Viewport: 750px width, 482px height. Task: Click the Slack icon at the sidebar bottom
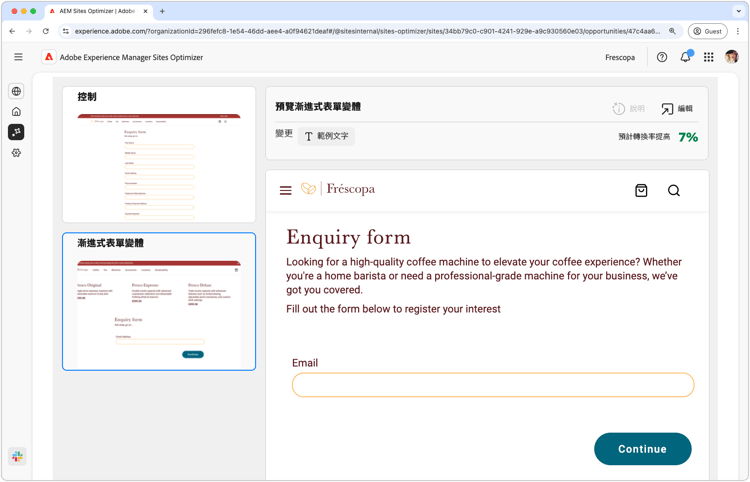(17, 456)
